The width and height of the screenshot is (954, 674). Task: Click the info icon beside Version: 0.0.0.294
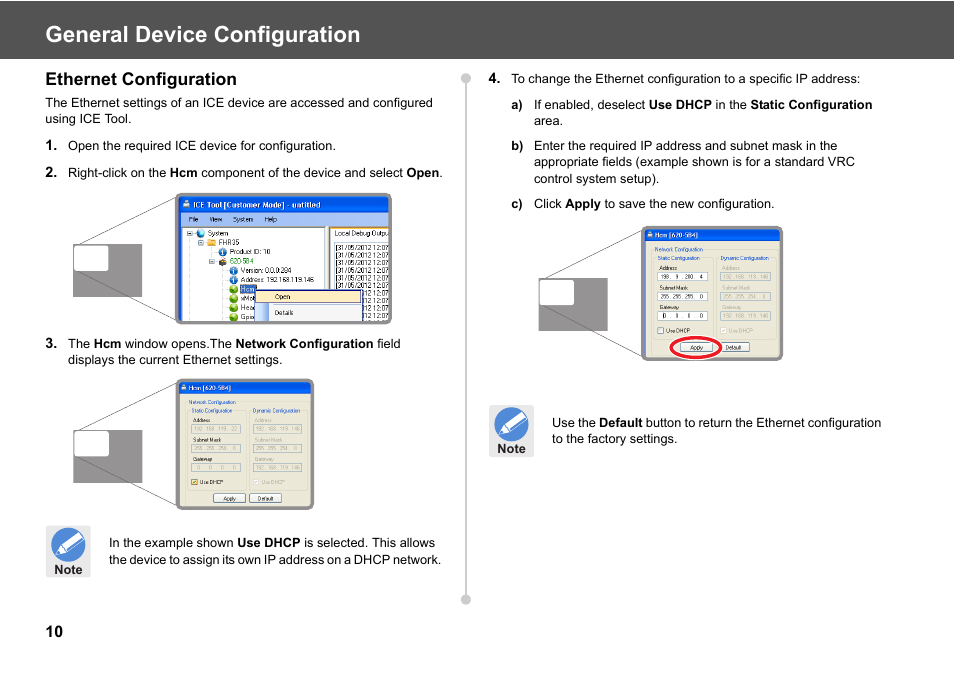(x=234, y=271)
